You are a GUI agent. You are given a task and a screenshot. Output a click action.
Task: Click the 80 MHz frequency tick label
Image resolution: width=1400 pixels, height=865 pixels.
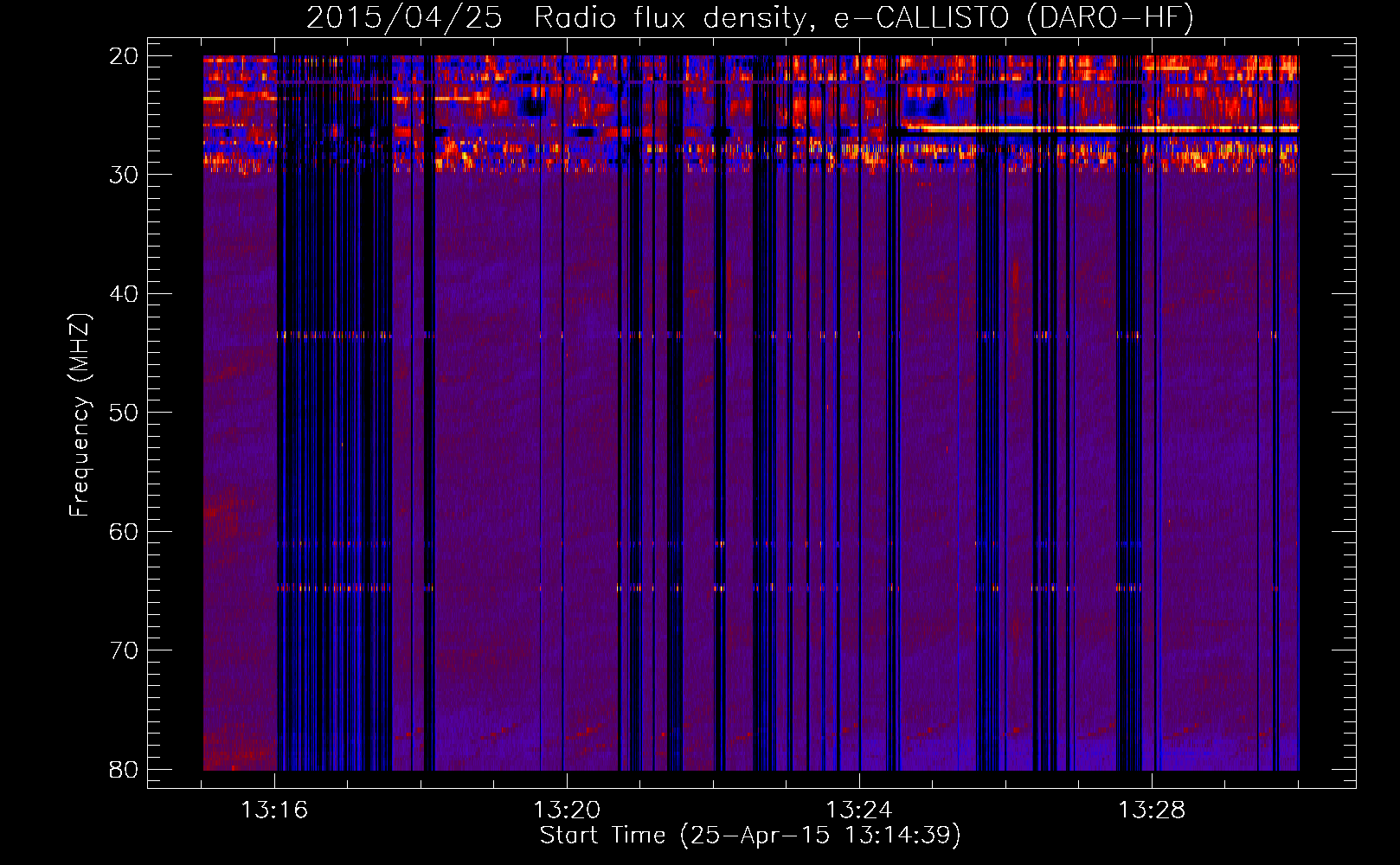124,769
